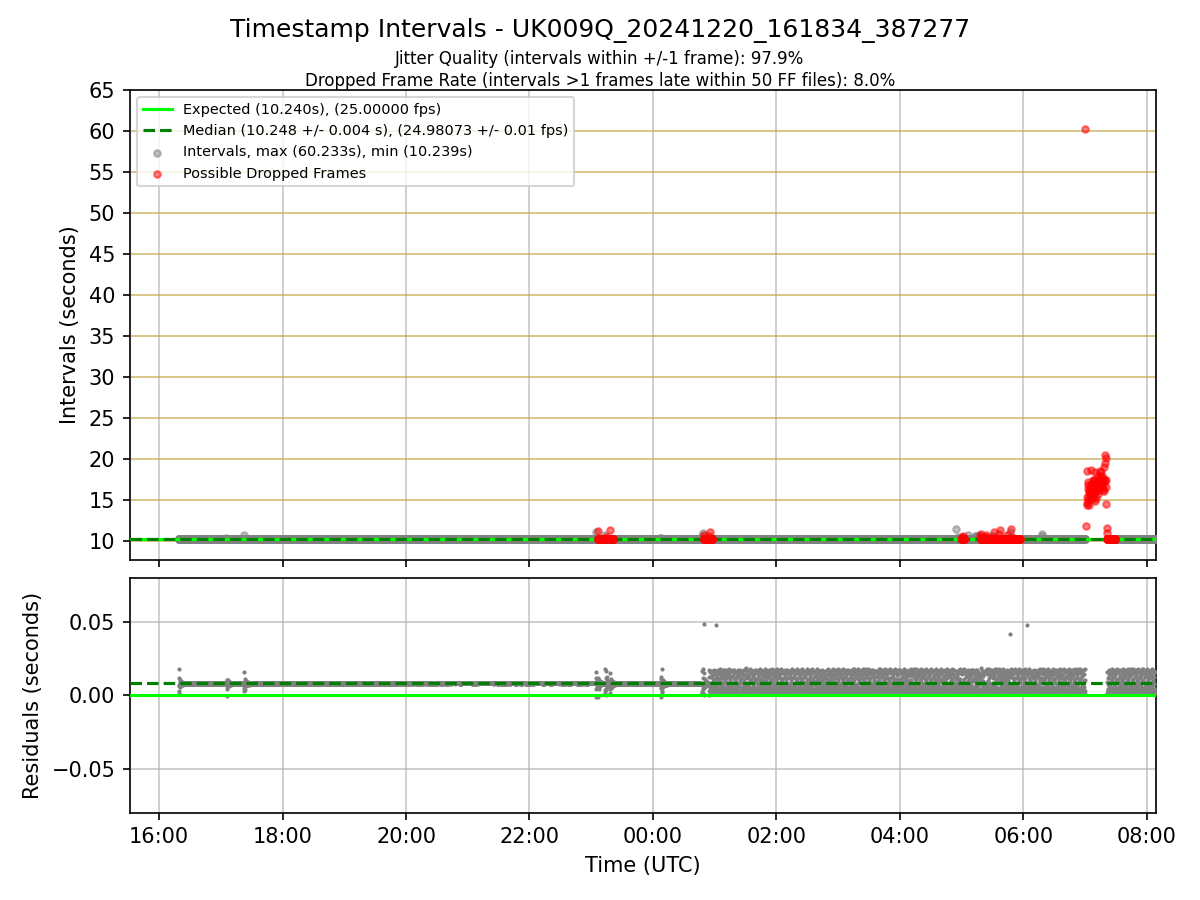
Task: Click the 18:00 x-axis tick label
Action: click(282, 835)
